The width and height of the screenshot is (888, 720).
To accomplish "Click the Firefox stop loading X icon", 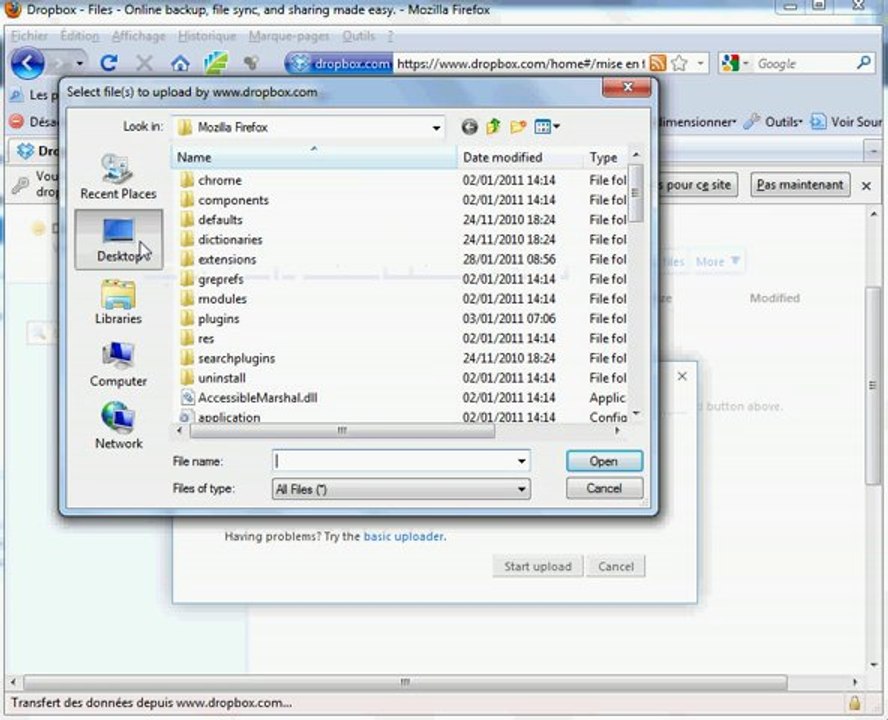I will [144, 63].
